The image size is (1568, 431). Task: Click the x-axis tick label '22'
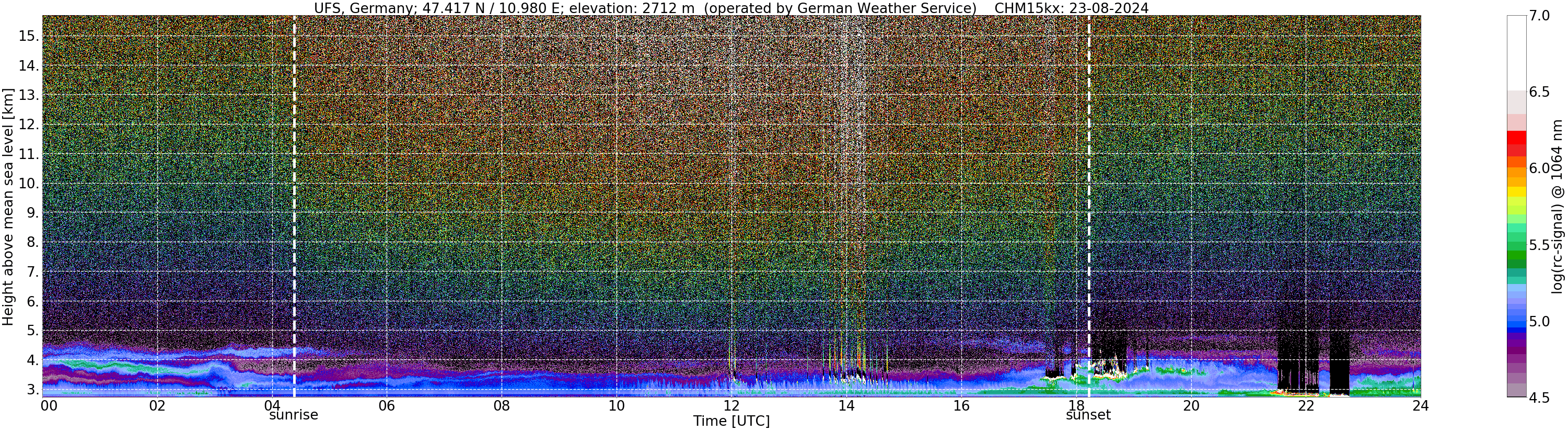pos(1306,405)
